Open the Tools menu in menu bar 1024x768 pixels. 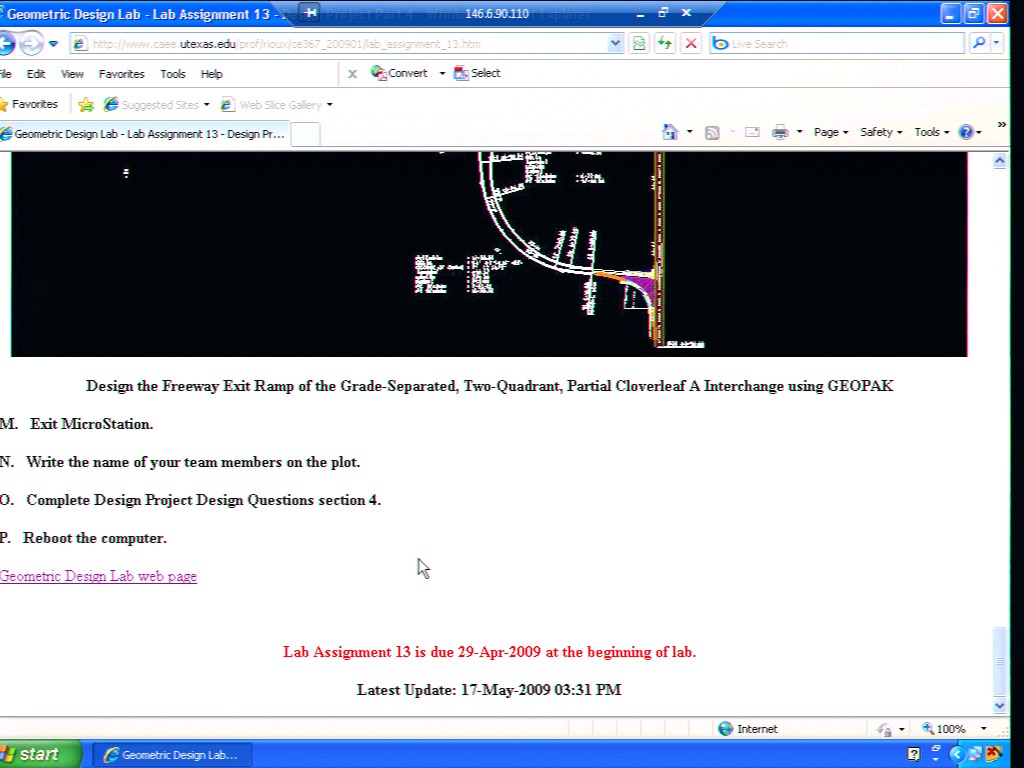173,74
